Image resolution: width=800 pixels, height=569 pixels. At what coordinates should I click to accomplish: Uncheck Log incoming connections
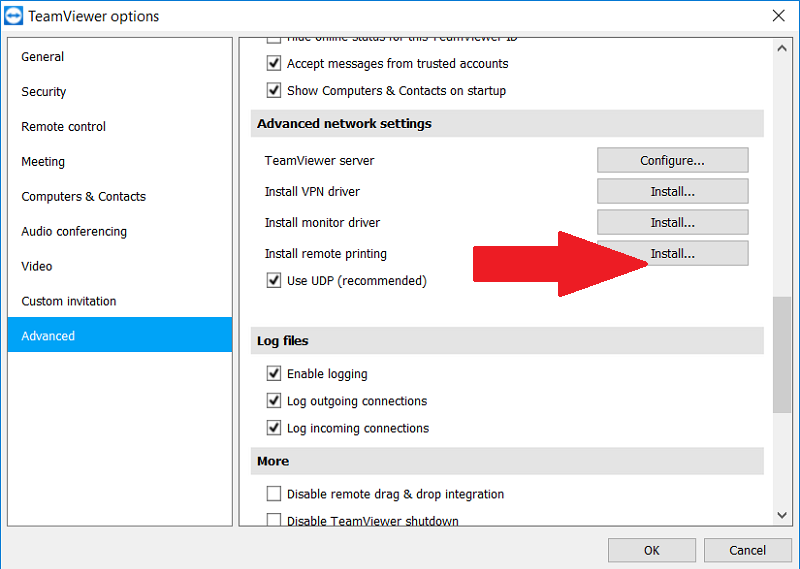click(x=273, y=428)
